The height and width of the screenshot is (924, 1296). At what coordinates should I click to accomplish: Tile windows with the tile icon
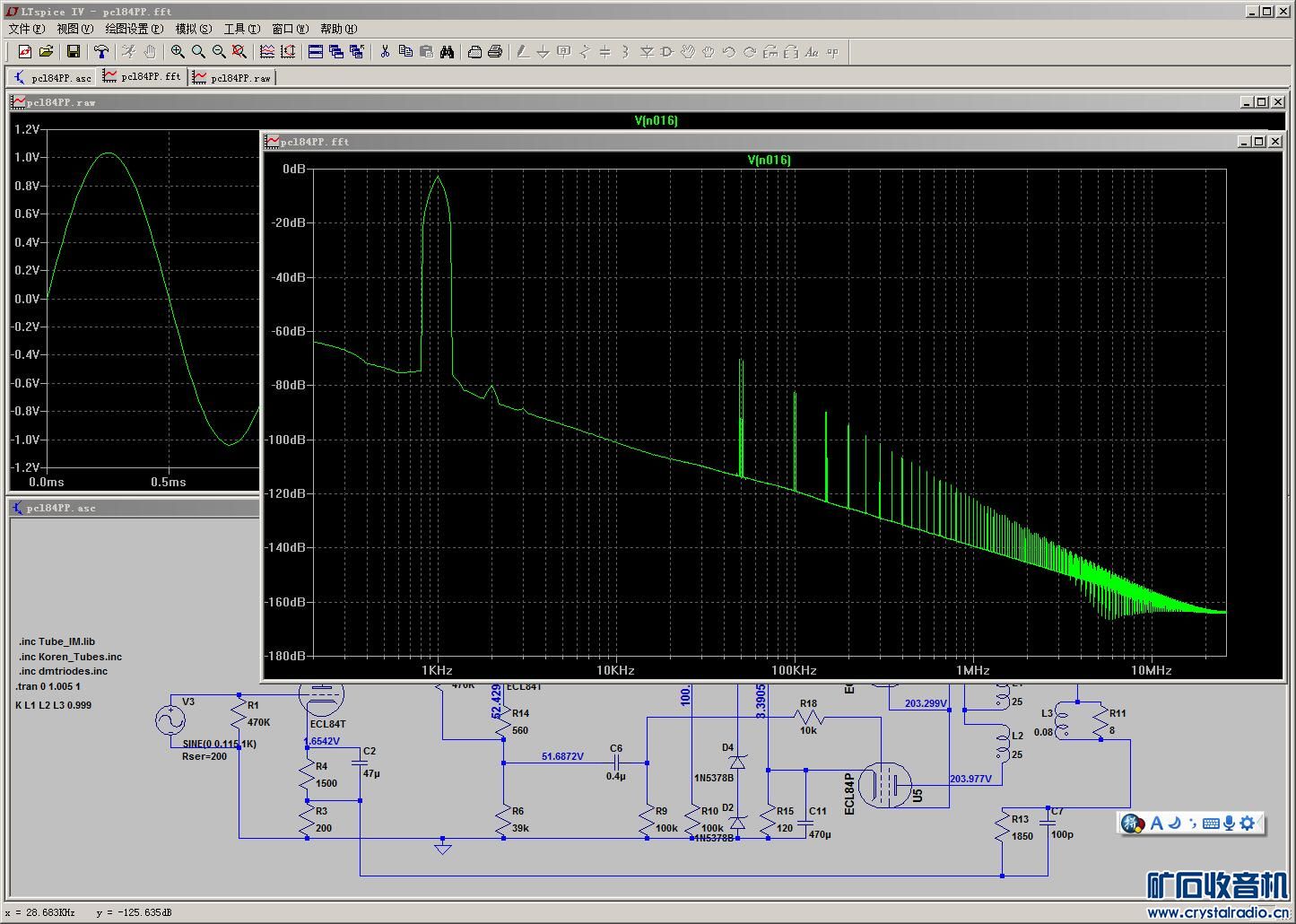(316, 52)
